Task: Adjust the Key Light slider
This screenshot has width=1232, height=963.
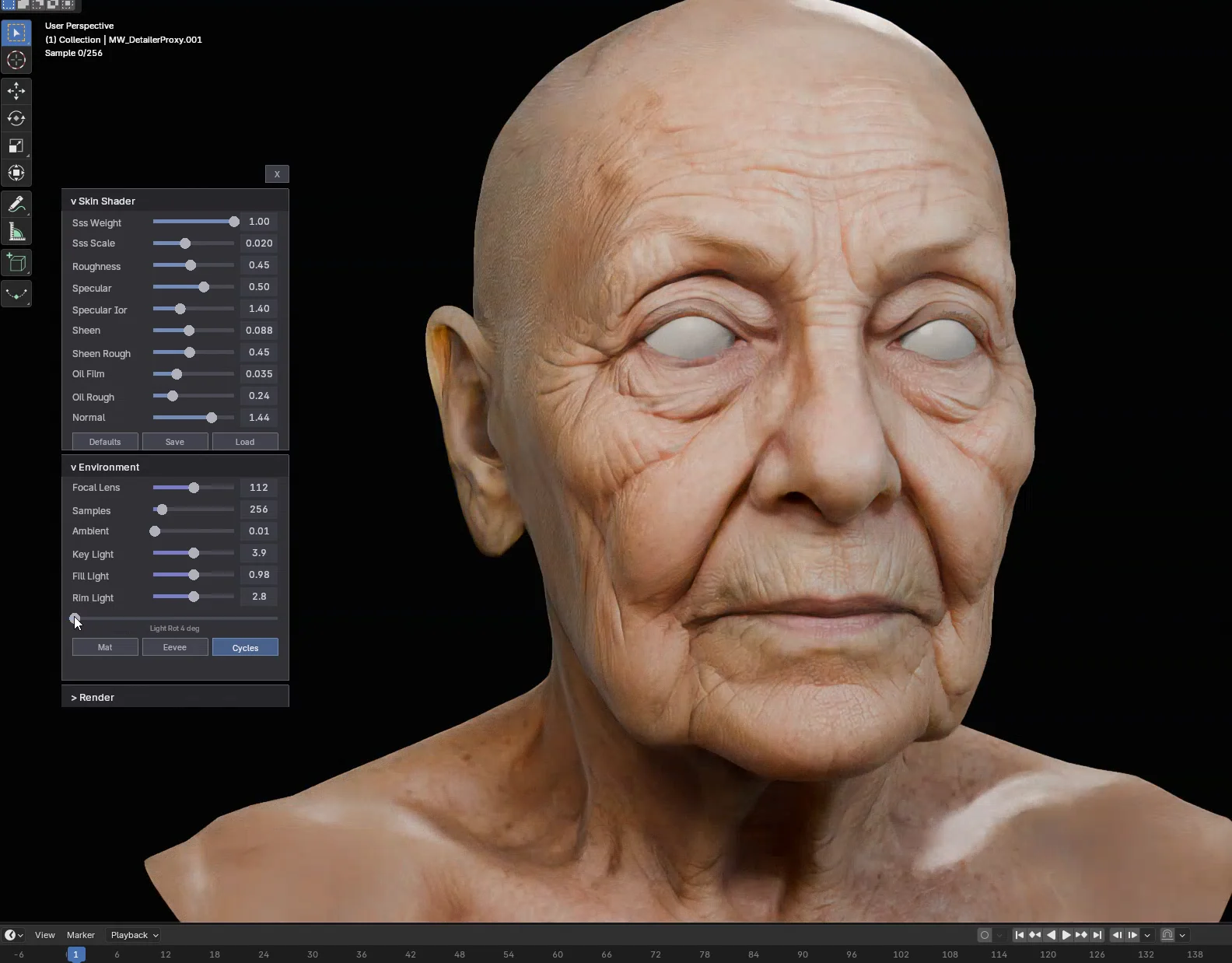Action: click(x=194, y=553)
